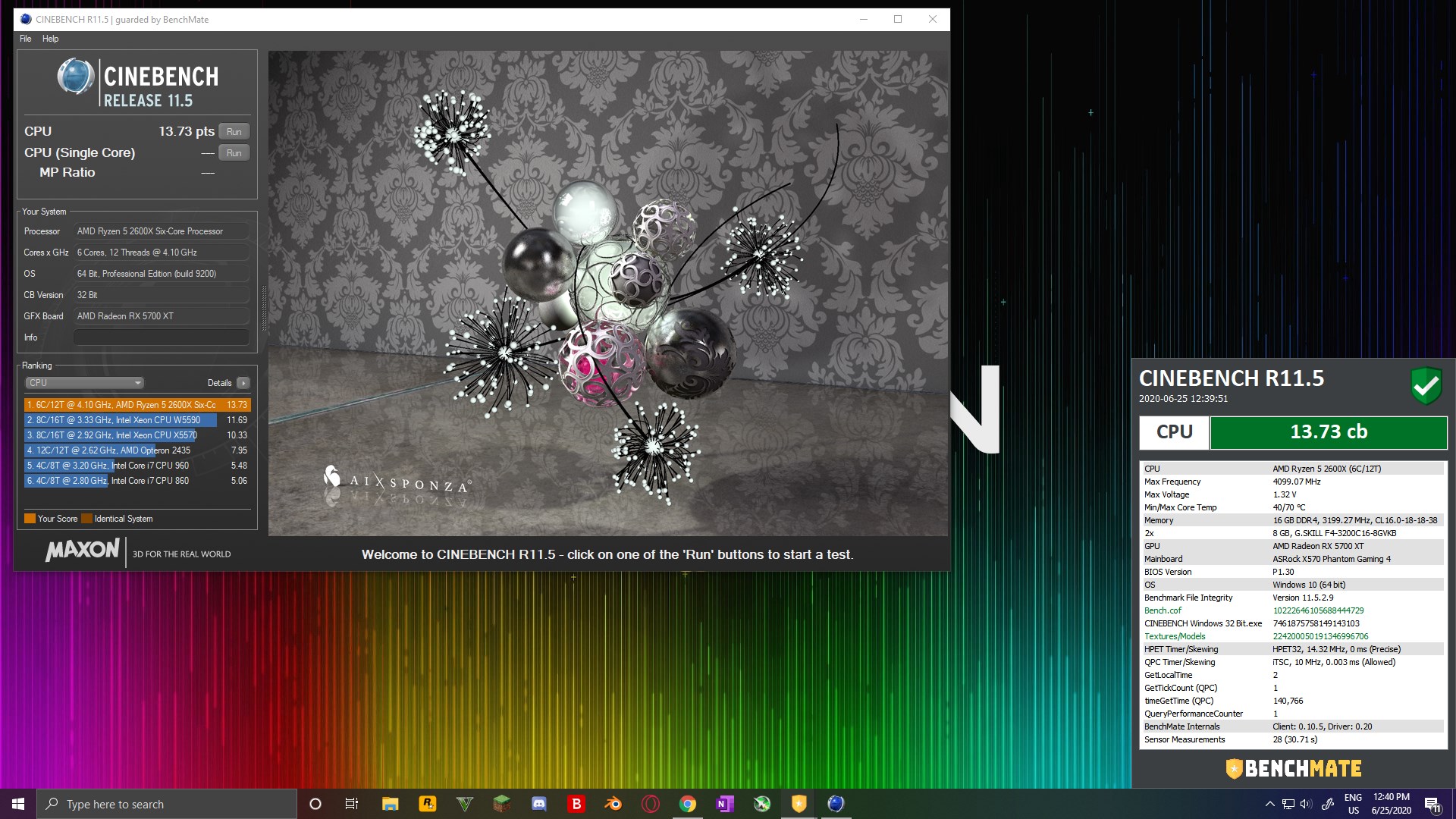Viewport: 1456px width, 819px height.
Task: Open Cortana from the taskbar
Action: coord(315,804)
